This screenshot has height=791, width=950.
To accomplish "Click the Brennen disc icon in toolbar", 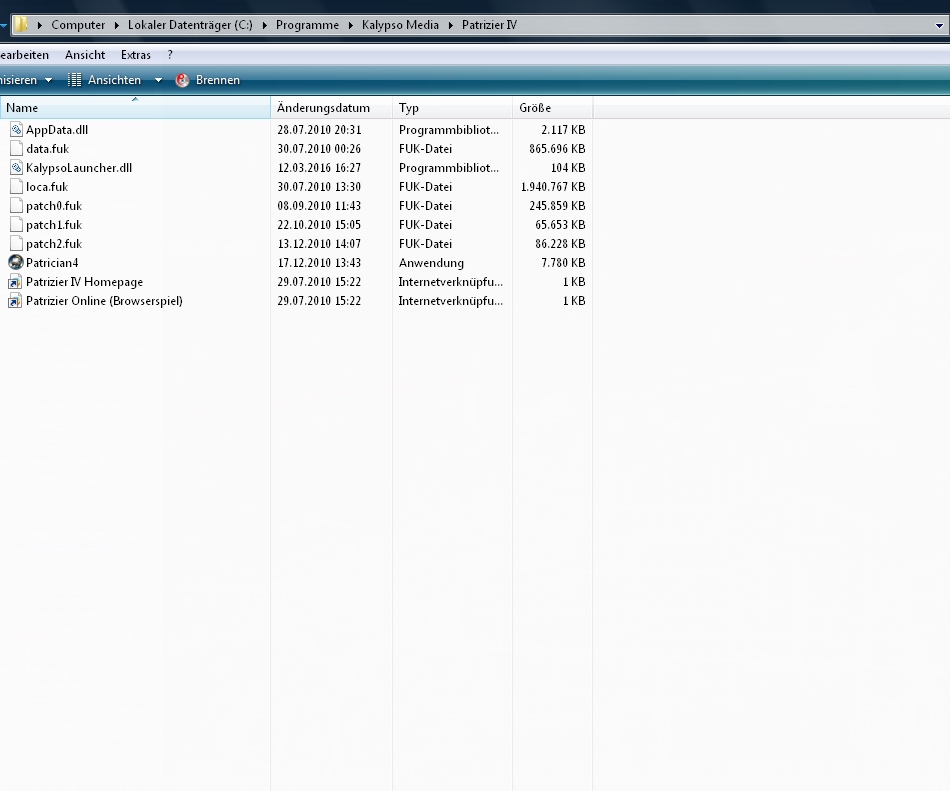I will click(x=182, y=80).
